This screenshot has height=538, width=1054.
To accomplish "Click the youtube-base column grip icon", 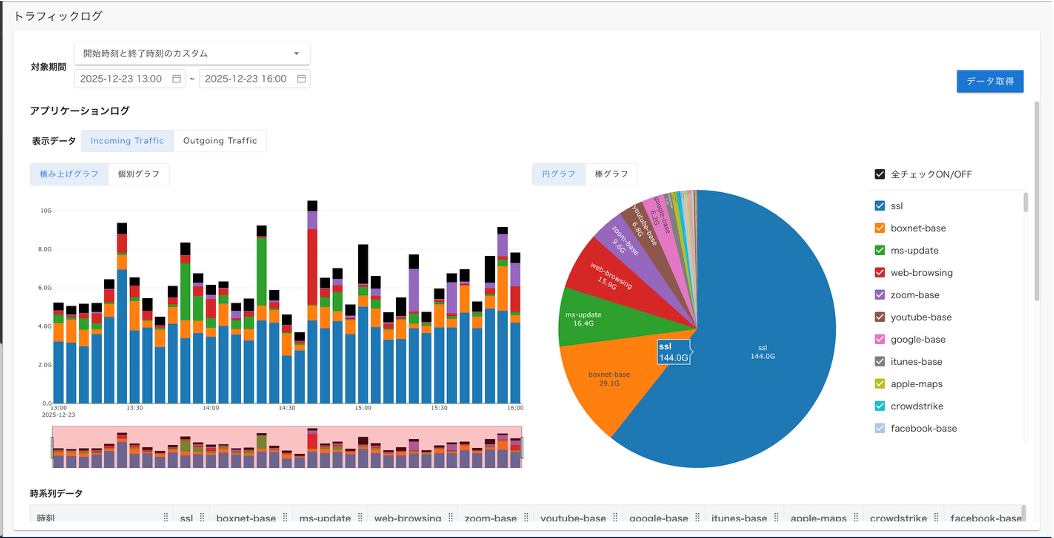I will pos(615,518).
